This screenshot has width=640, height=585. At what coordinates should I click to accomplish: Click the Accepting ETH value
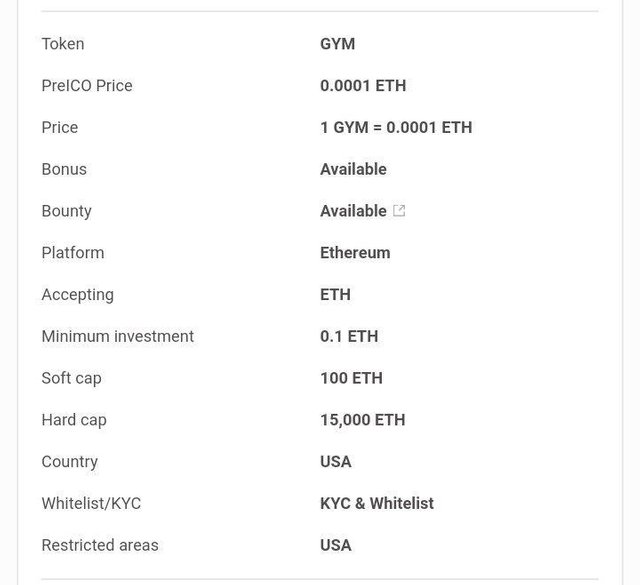point(335,295)
